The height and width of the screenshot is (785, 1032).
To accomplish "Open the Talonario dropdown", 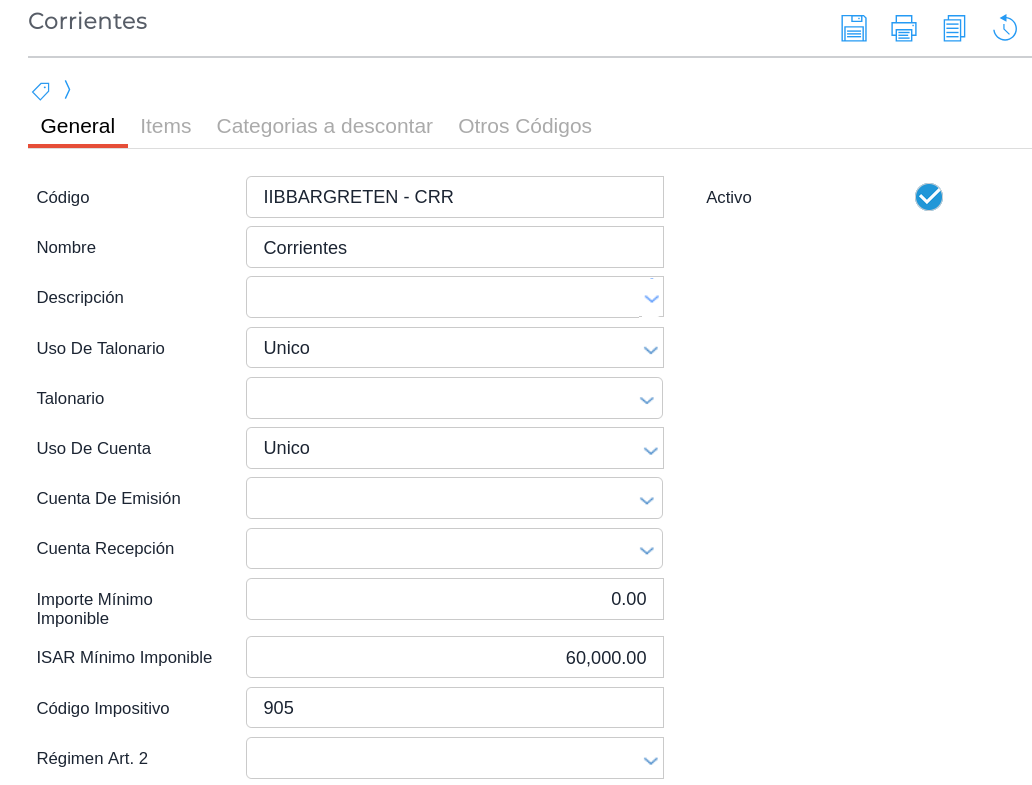I will pyautogui.click(x=646, y=399).
